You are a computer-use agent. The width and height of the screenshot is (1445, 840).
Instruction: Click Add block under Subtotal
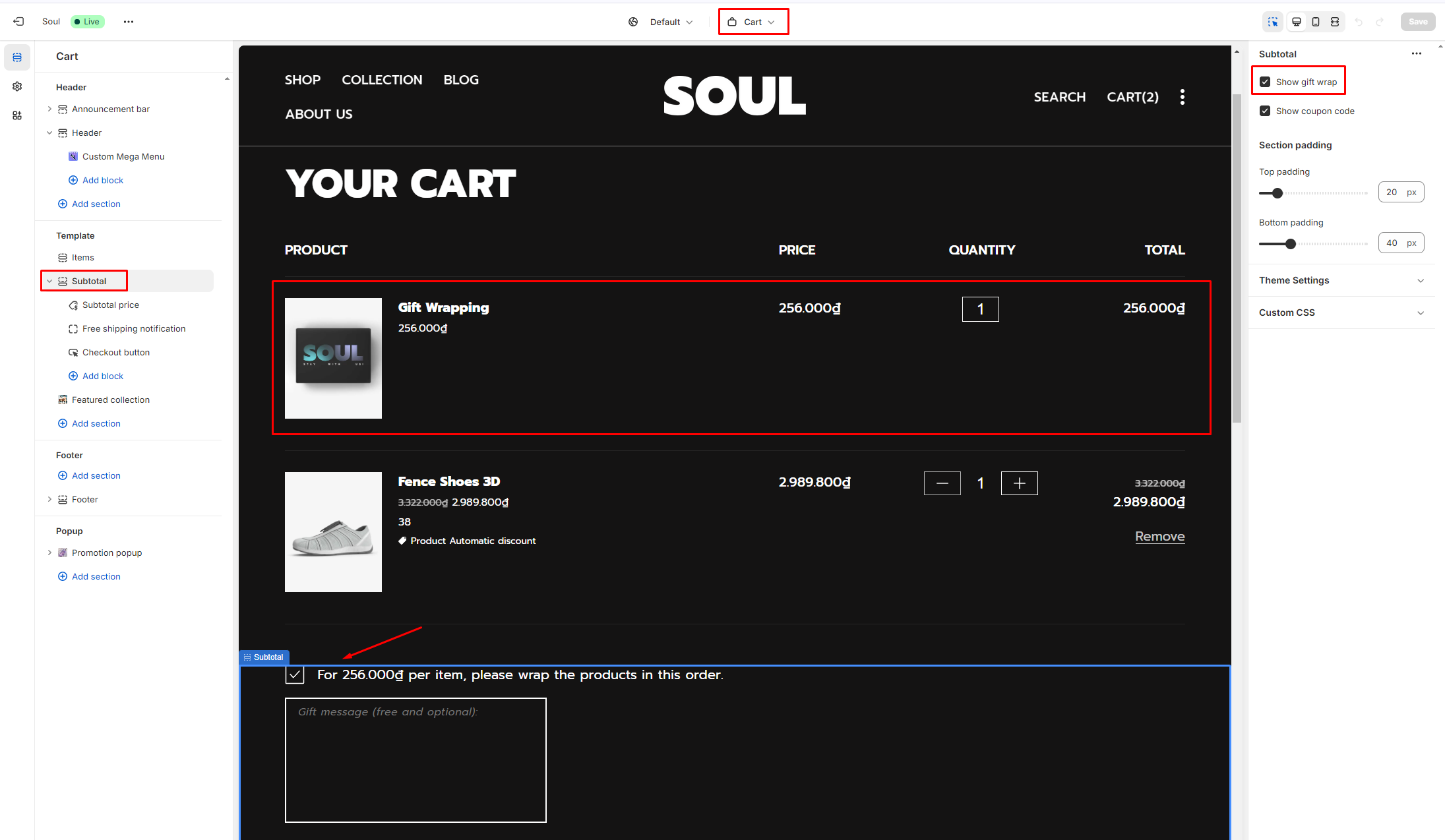point(103,376)
